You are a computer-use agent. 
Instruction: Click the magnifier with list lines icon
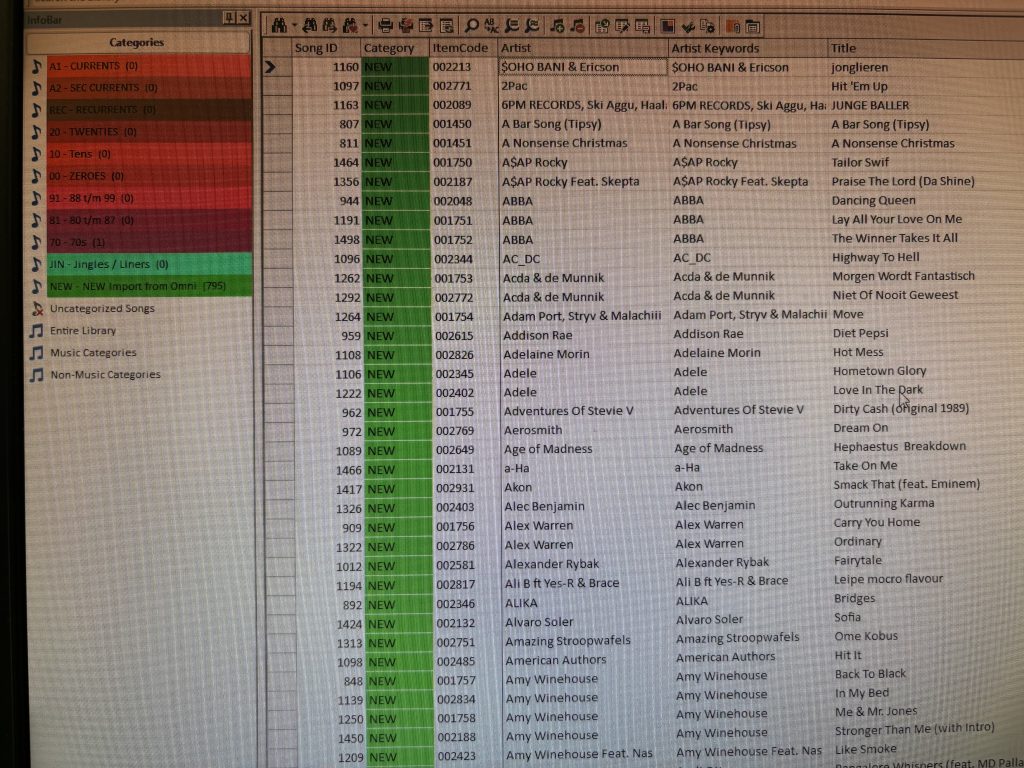point(513,25)
